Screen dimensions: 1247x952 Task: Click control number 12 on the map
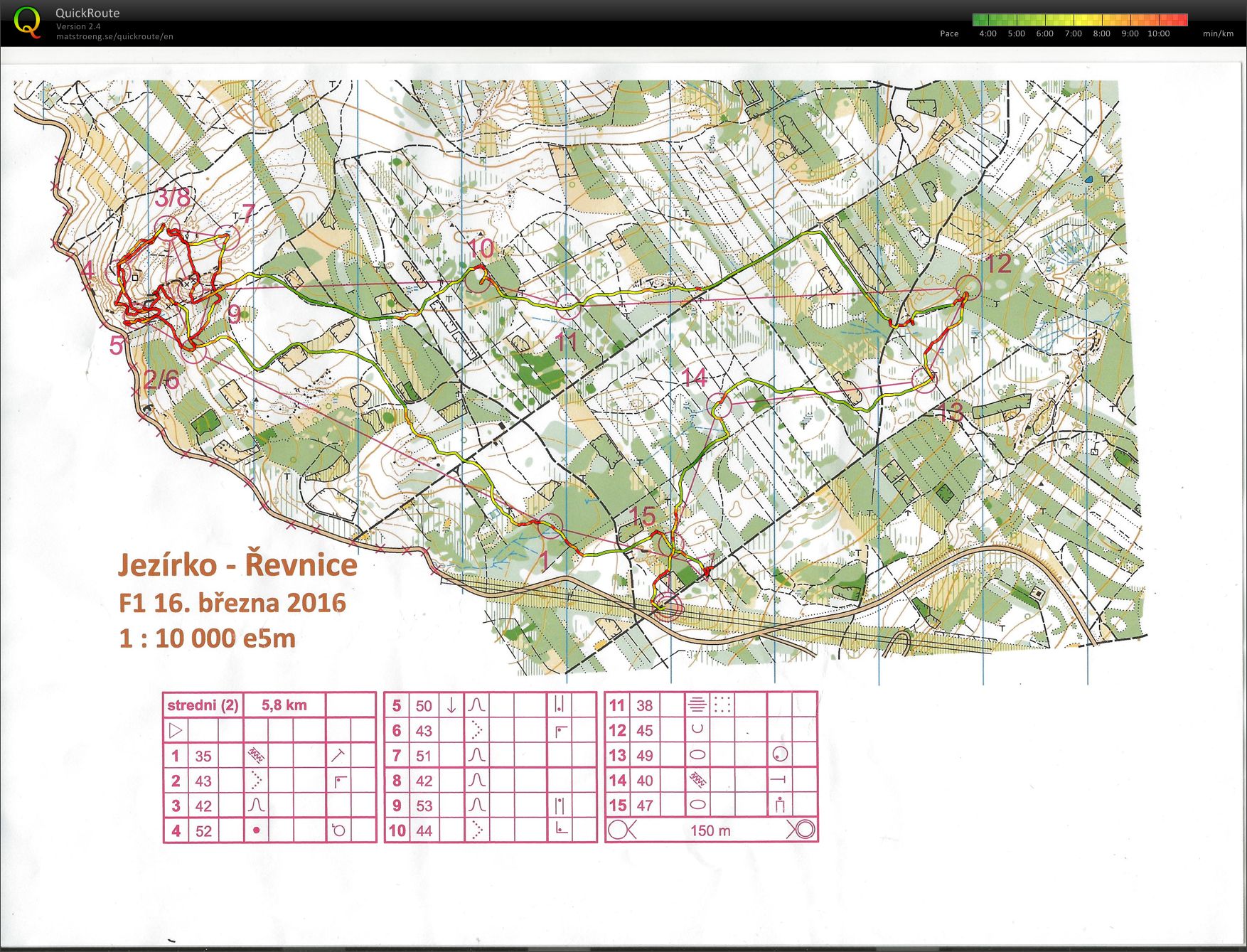(997, 264)
